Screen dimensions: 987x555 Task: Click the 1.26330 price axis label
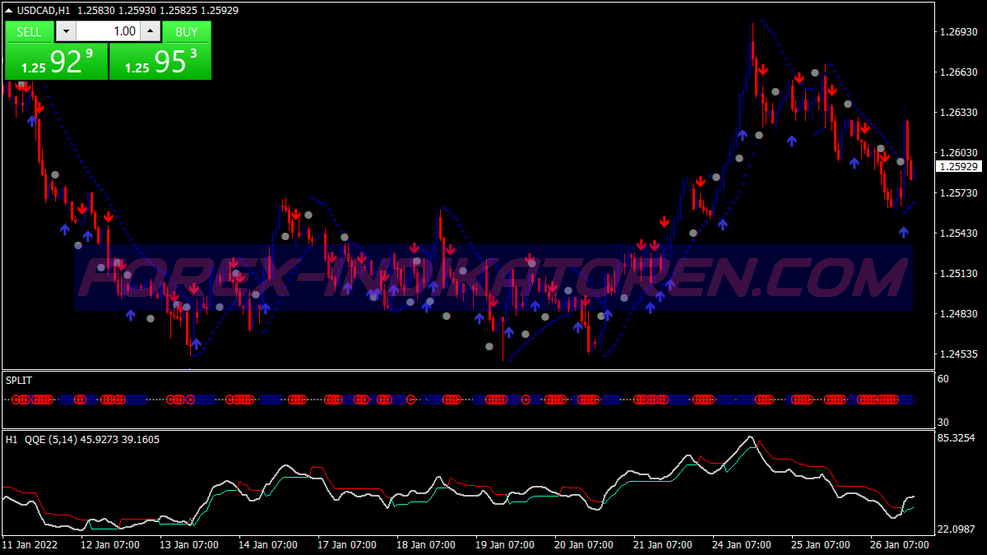click(x=958, y=112)
